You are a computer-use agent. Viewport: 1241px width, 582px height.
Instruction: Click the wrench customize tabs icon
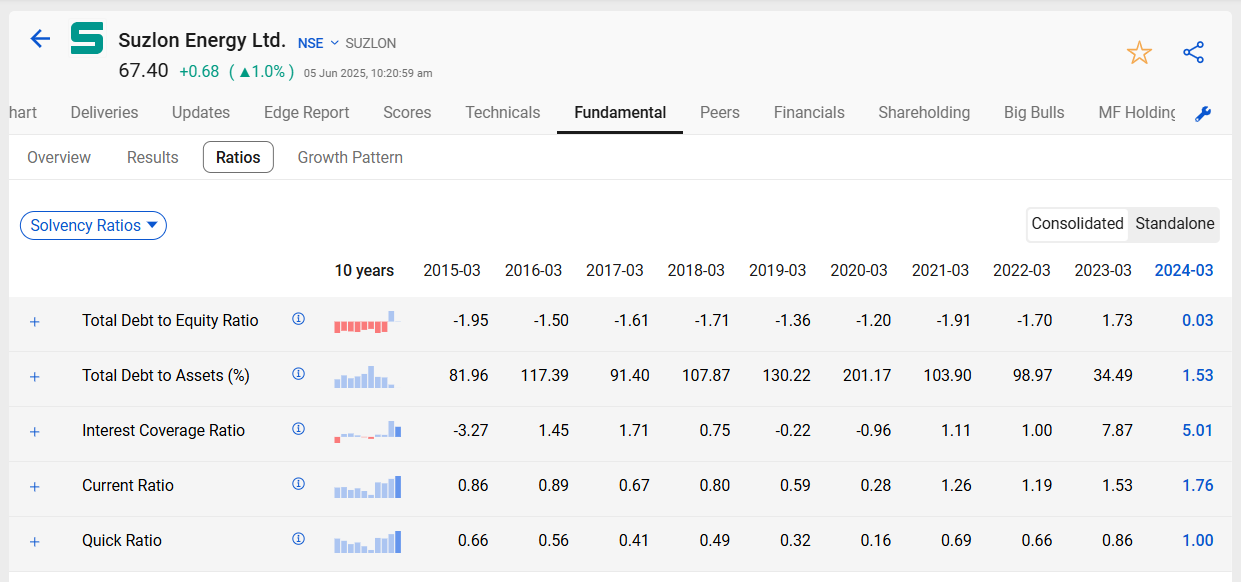[1203, 114]
